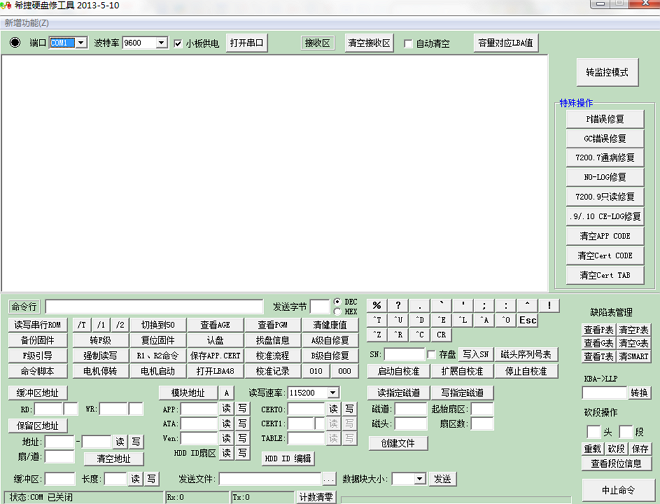Viewport: 660px width, 504px height.
Task: Click 打开LBA48 button
Action: pyautogui.click(x=215, y=371)
